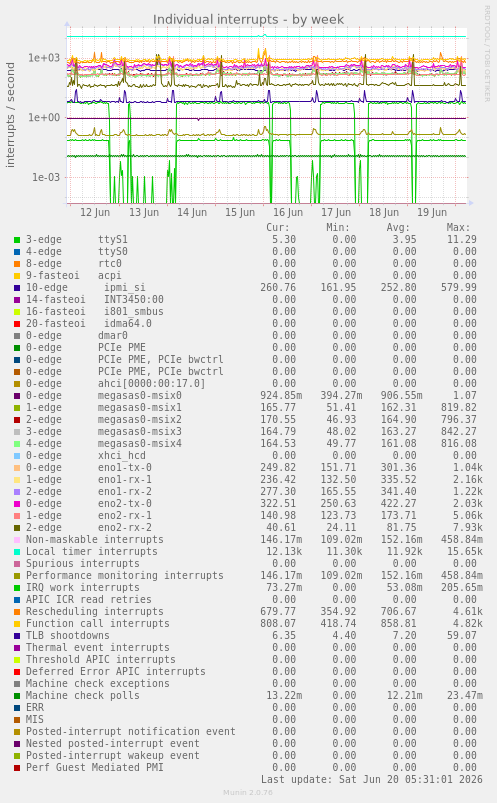This screenshot has width=497, height=803.
Task: Click the Function call interrupts color square
Action: 17,624
